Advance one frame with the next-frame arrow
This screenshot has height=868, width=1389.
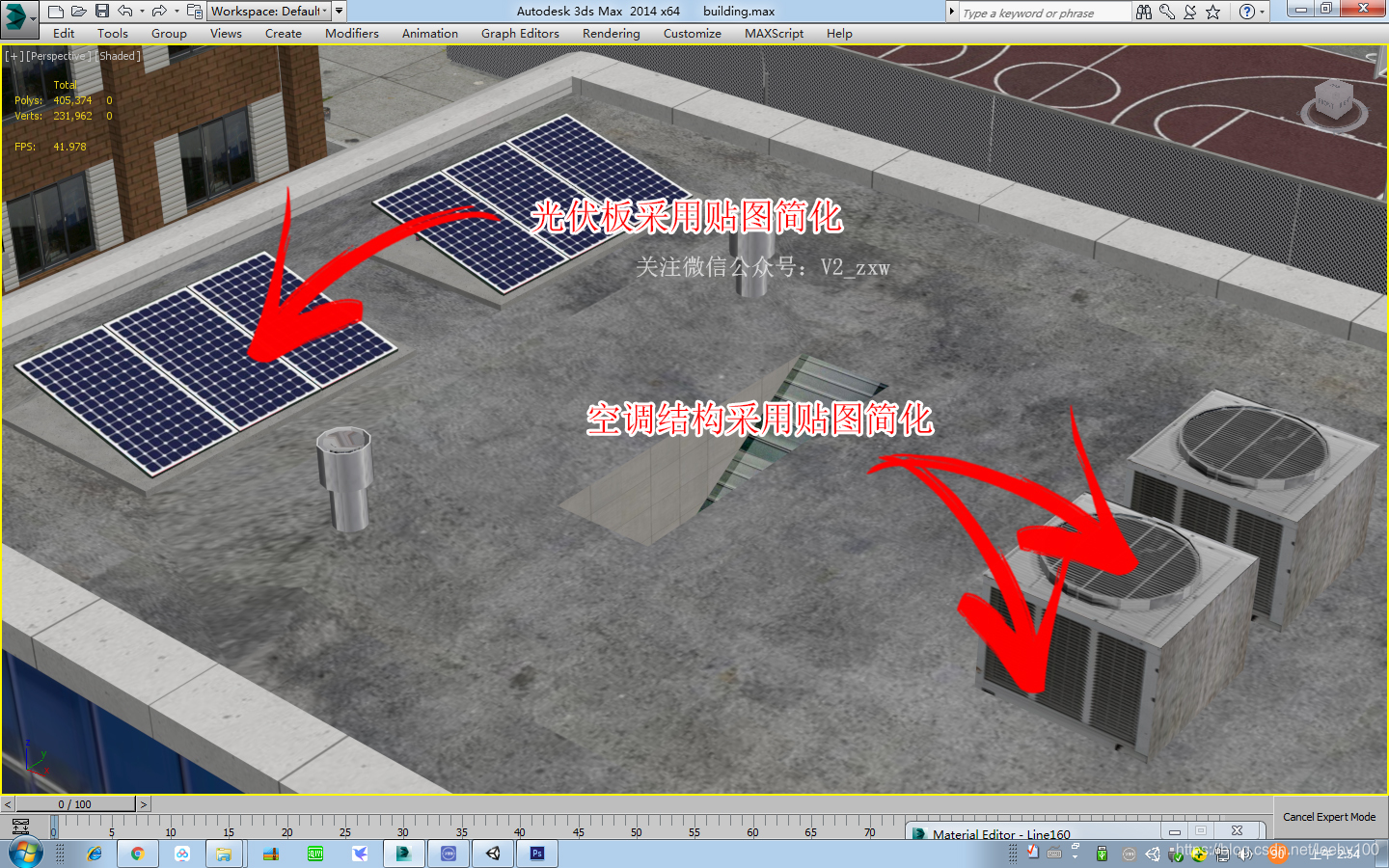(143, 803)
